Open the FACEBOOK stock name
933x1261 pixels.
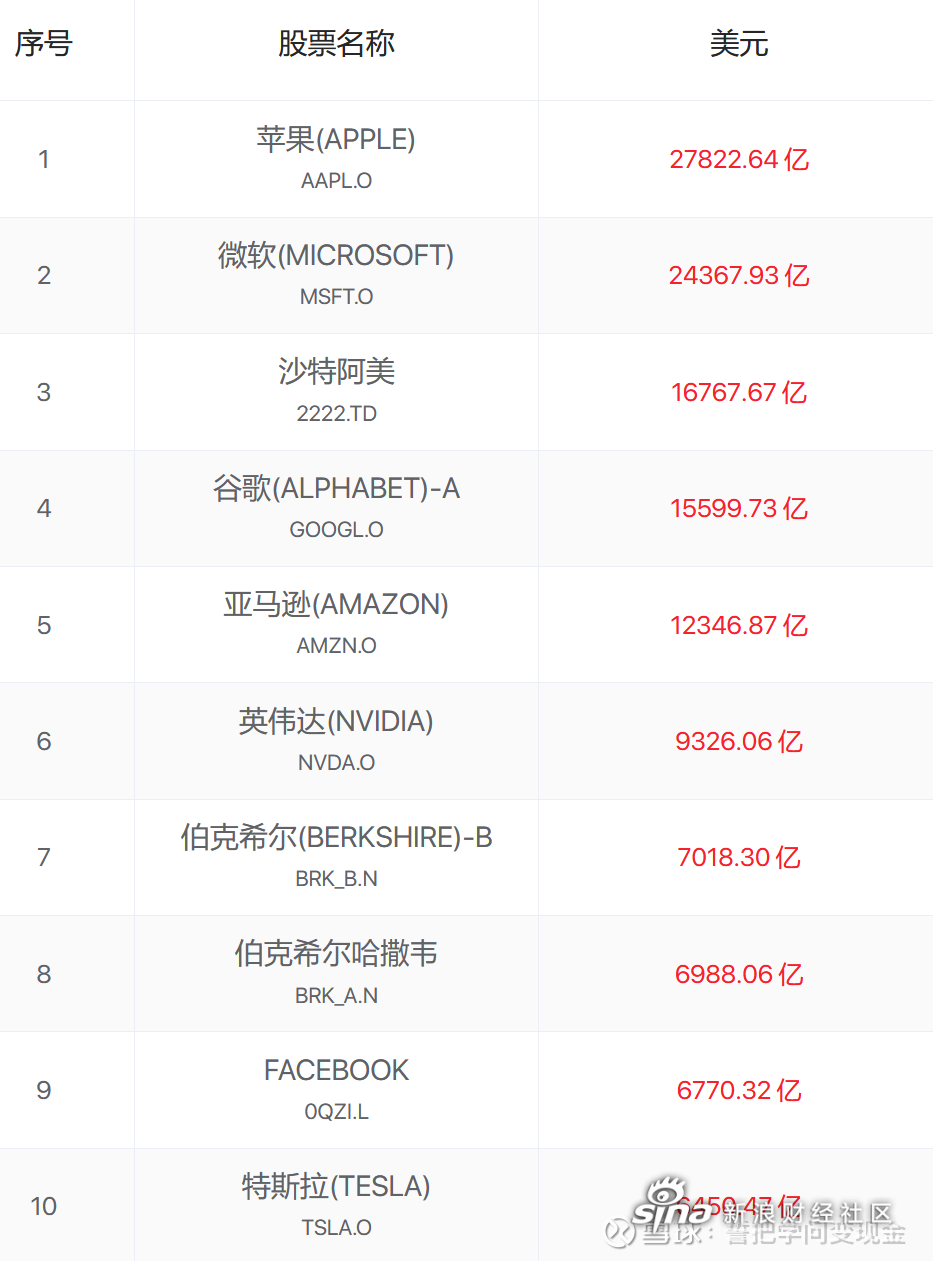[337, 1070]
